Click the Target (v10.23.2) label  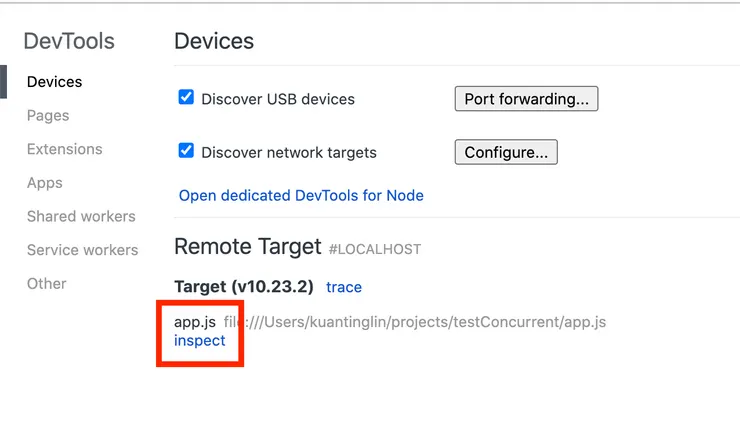pos(245,287)
